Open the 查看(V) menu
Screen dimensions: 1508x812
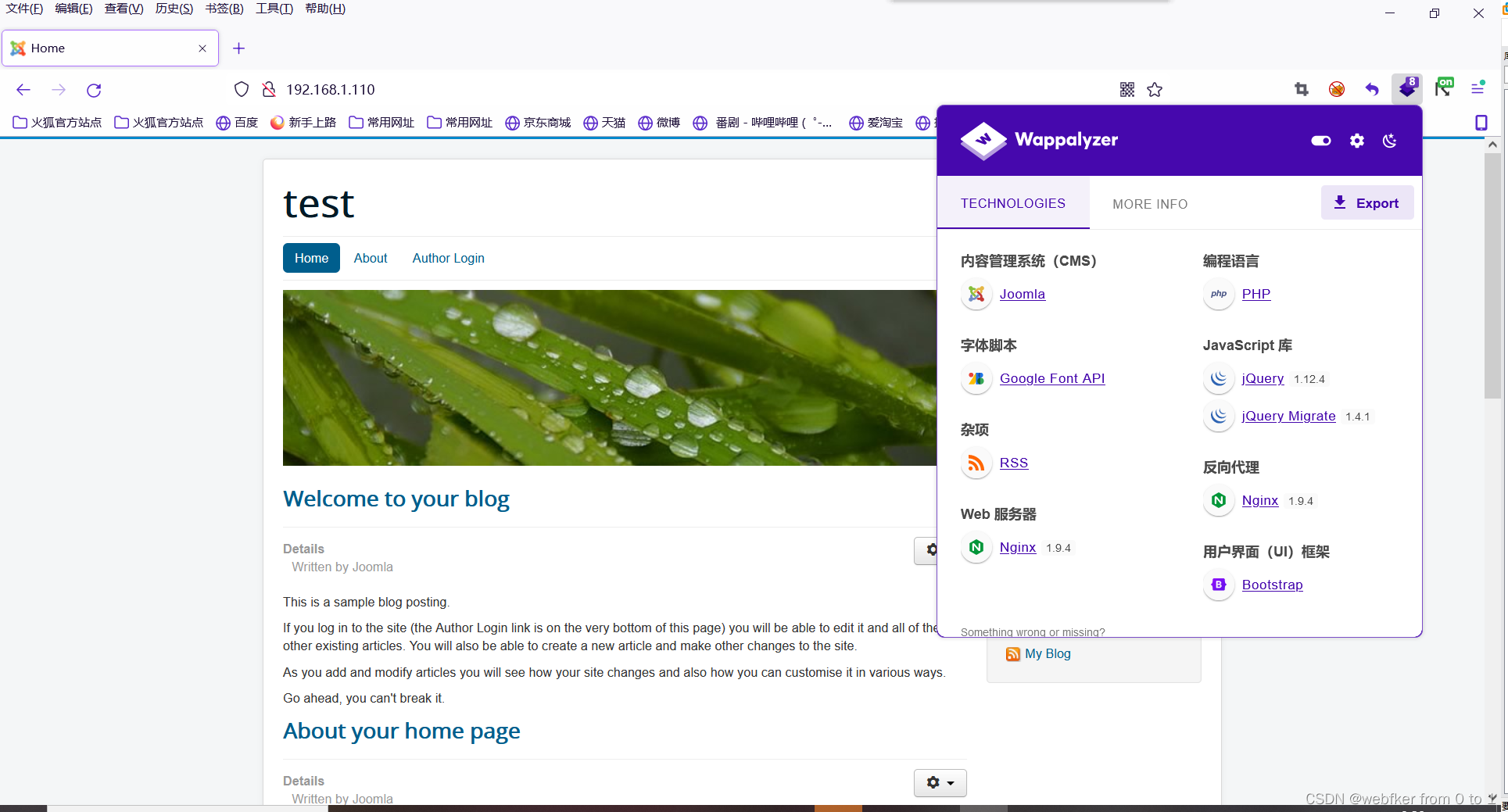pos(124,9)
